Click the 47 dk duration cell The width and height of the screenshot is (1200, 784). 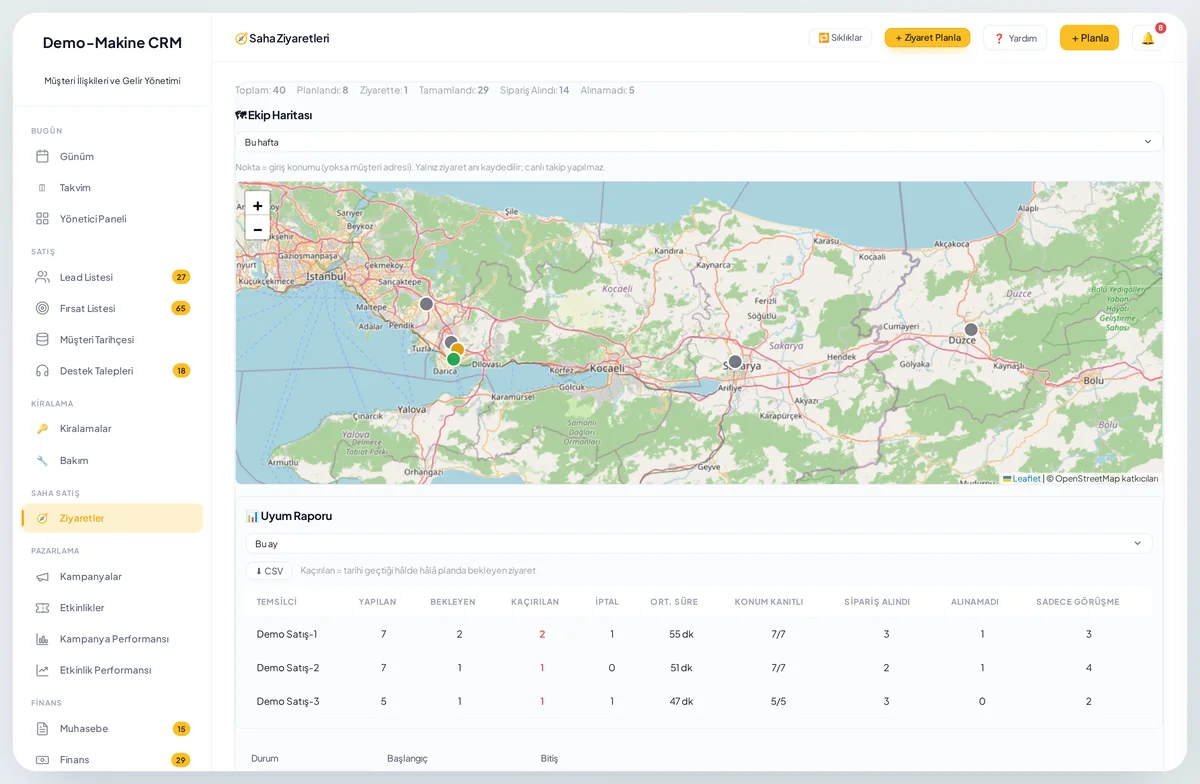[681, 701]
